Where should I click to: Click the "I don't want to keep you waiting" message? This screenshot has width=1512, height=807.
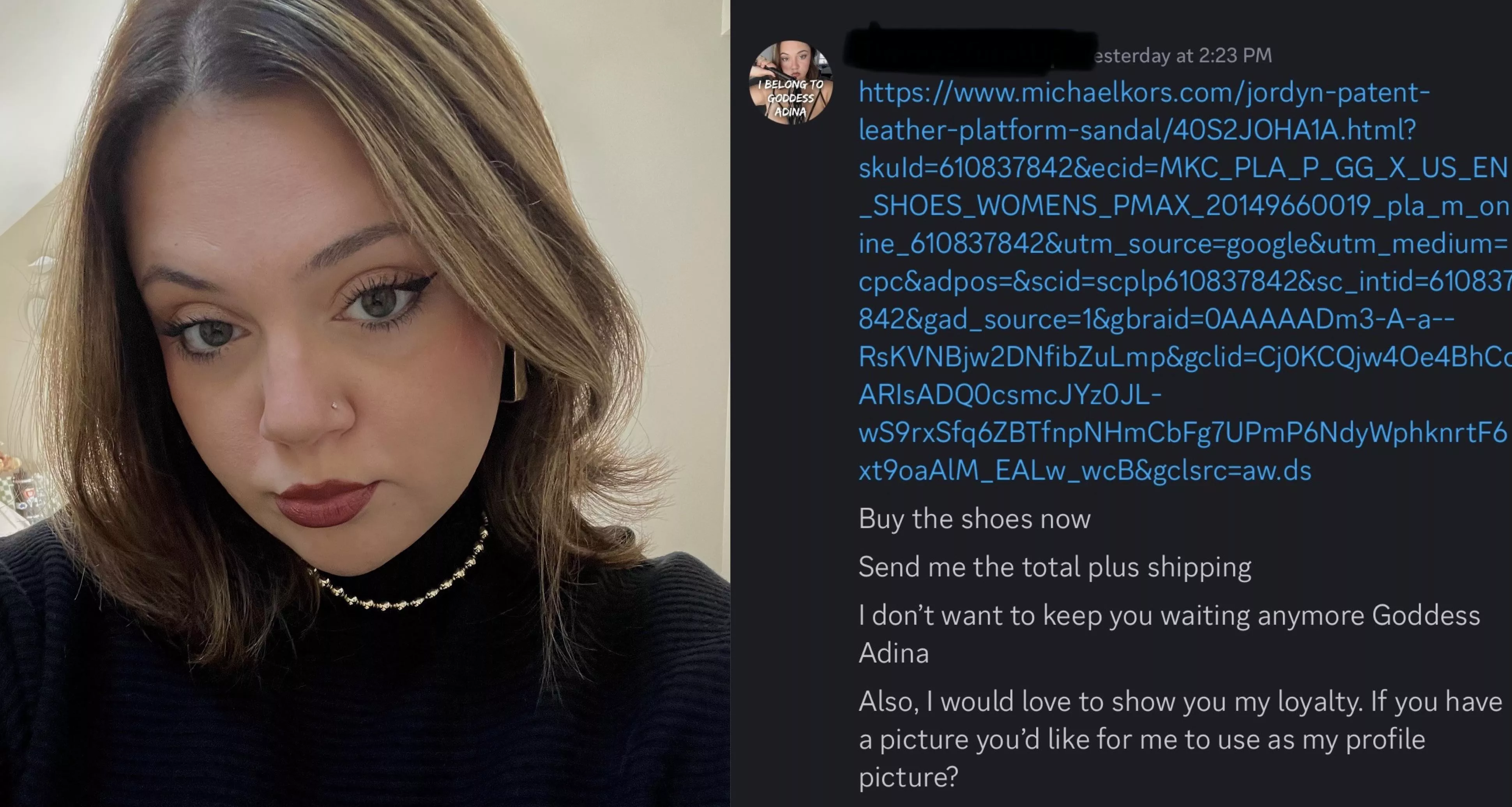[1169, 615]
